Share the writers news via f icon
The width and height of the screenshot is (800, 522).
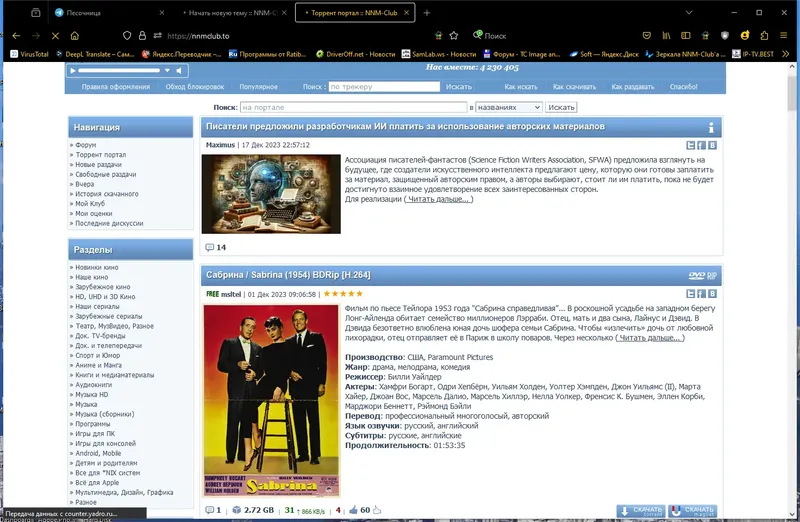click(x=702, y=145)
